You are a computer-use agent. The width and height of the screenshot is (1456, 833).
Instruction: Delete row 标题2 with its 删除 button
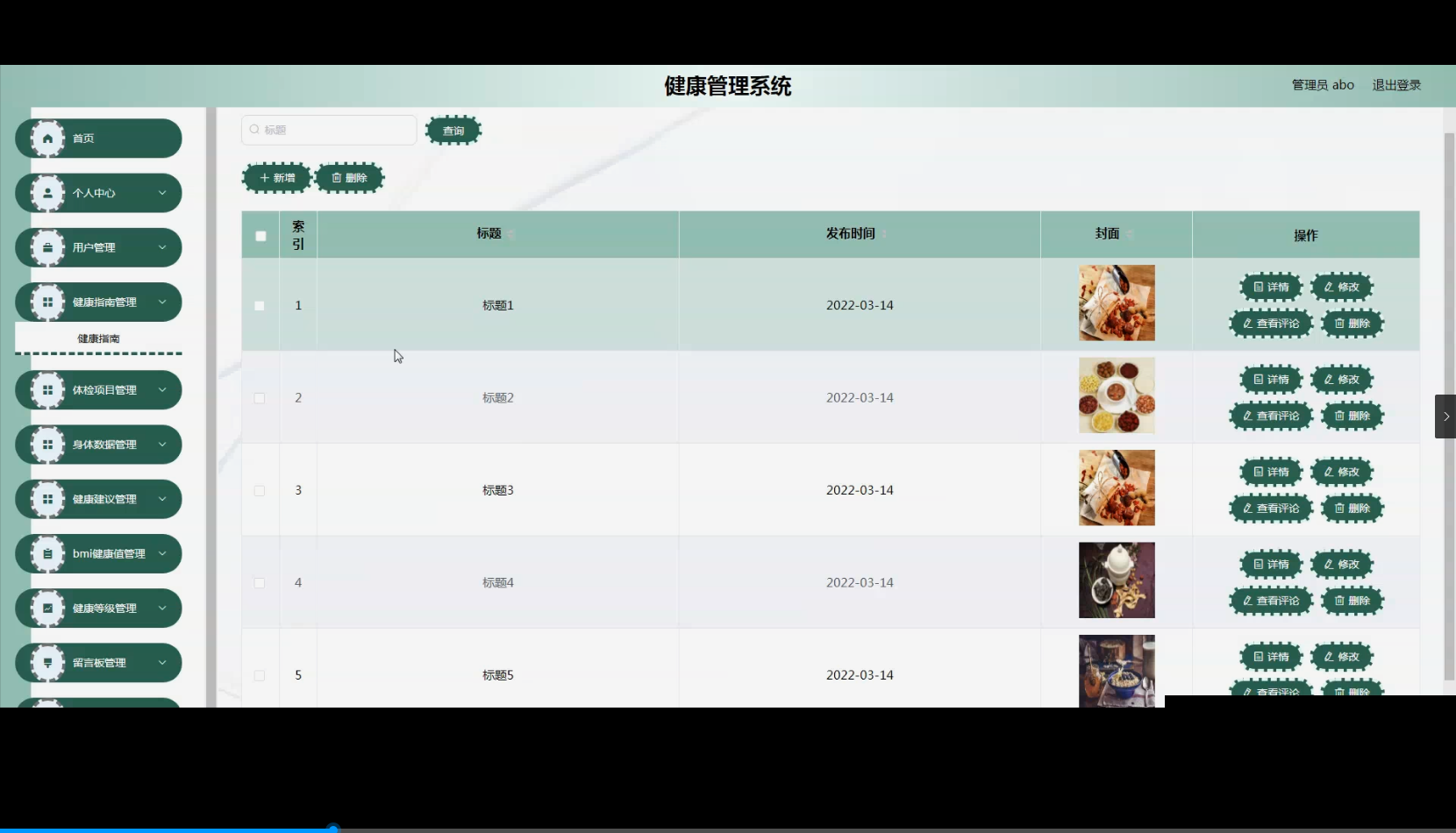tap(1353, 416)
